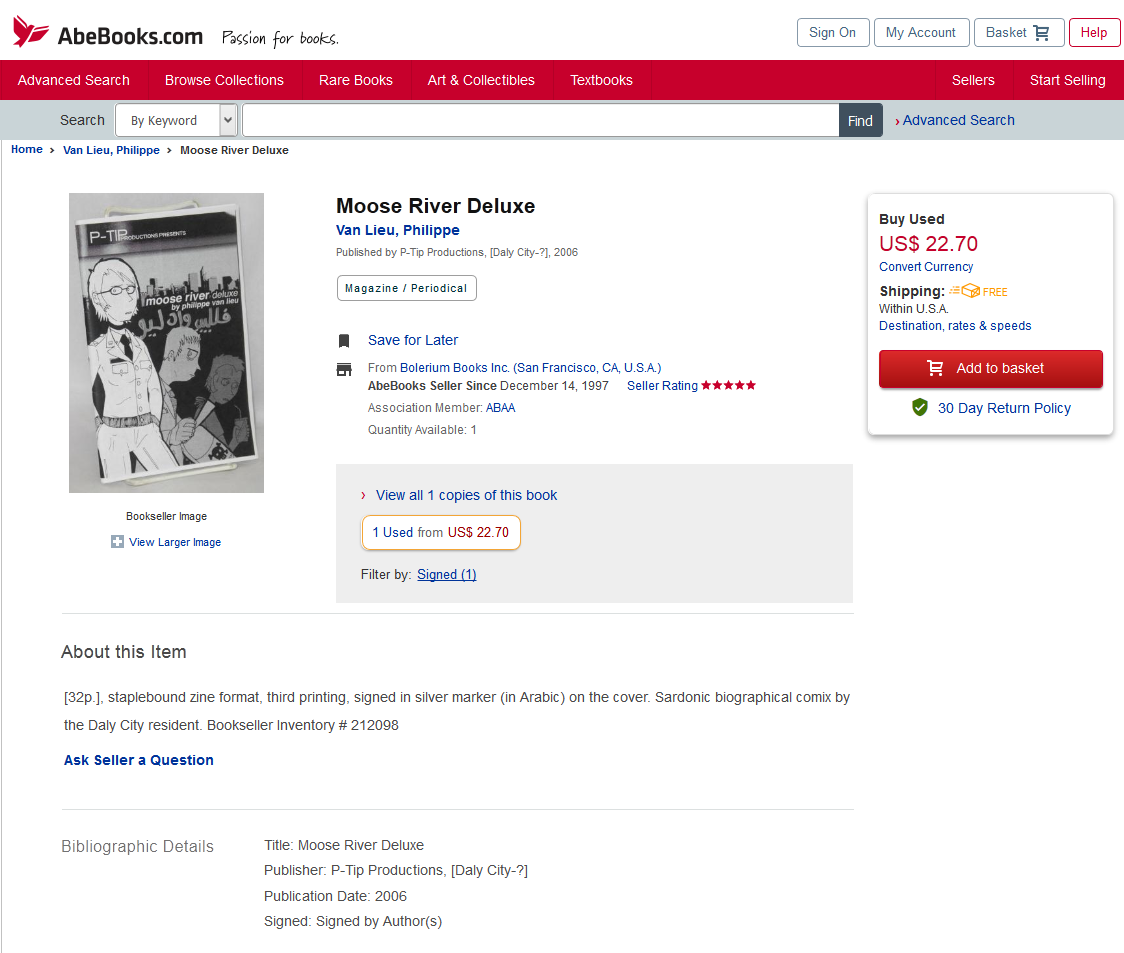Open the By Keyword search dropdown
1124x953 pixels.
point(176,120)
